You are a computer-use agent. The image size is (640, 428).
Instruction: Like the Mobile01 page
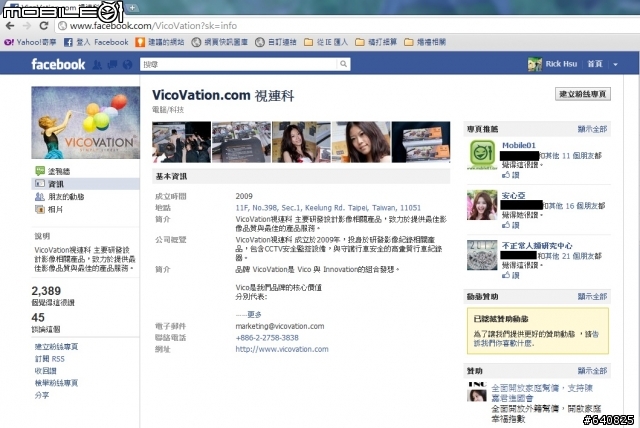click(511, 175)
